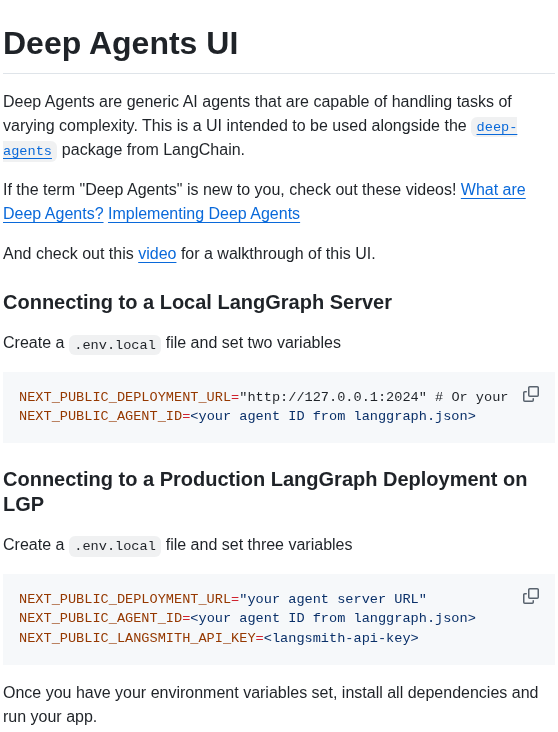Click the 'Deep Agents UI' heading
558x732 pixels.
120,43
